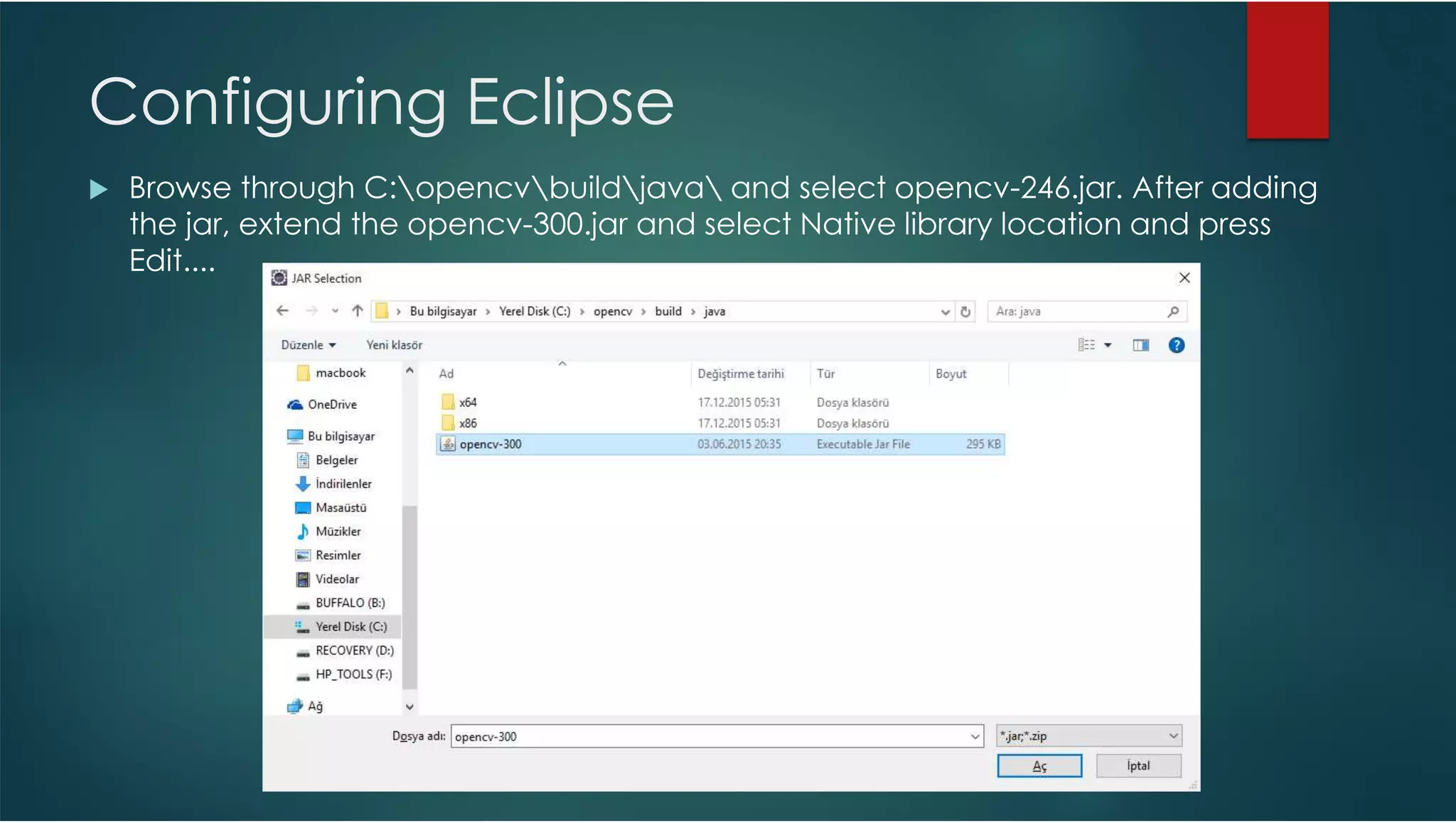Open help via the blue question icon
1456x823 pixels.
tap(1177, 345)
